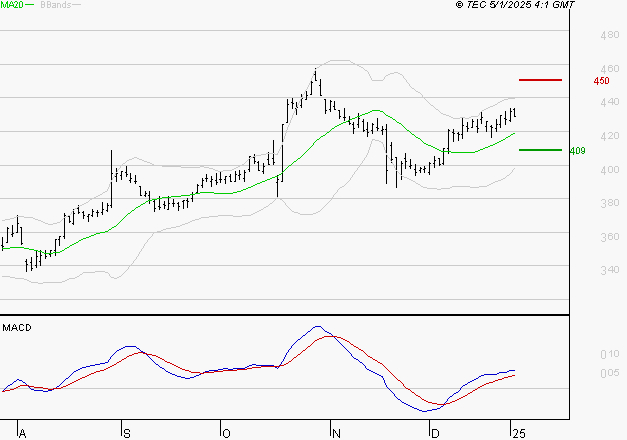Click the 480 price axis label

(x=609, y=35)
